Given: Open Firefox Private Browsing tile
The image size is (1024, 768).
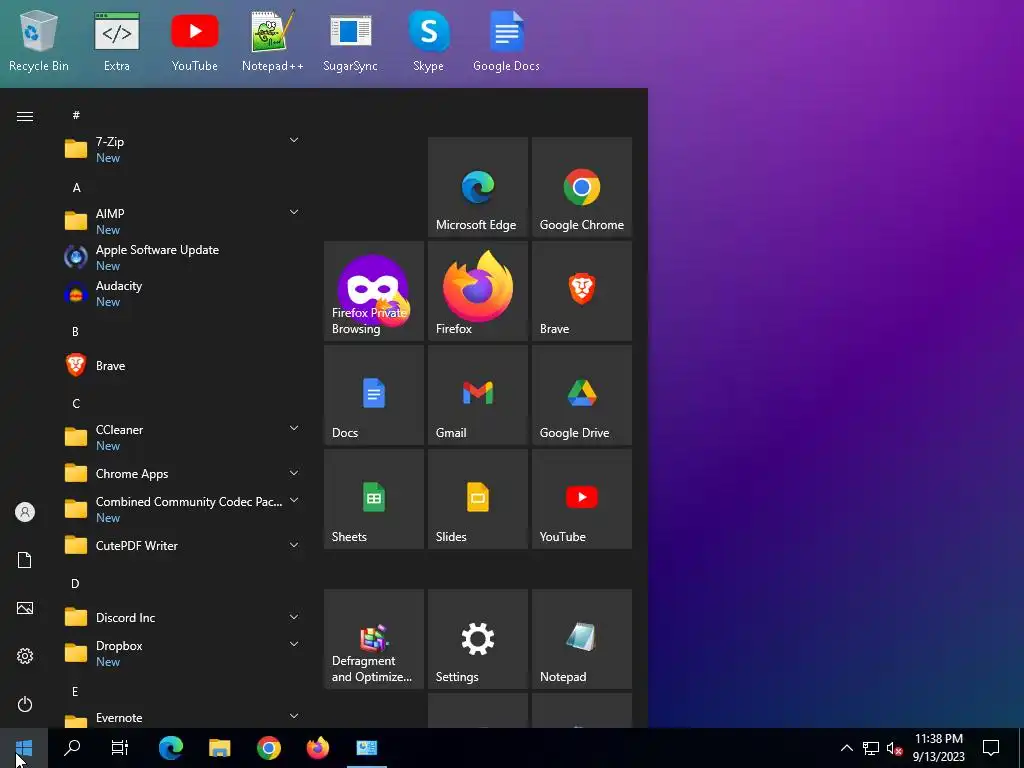Looking at the screenshot, I should tap(374, 291).
